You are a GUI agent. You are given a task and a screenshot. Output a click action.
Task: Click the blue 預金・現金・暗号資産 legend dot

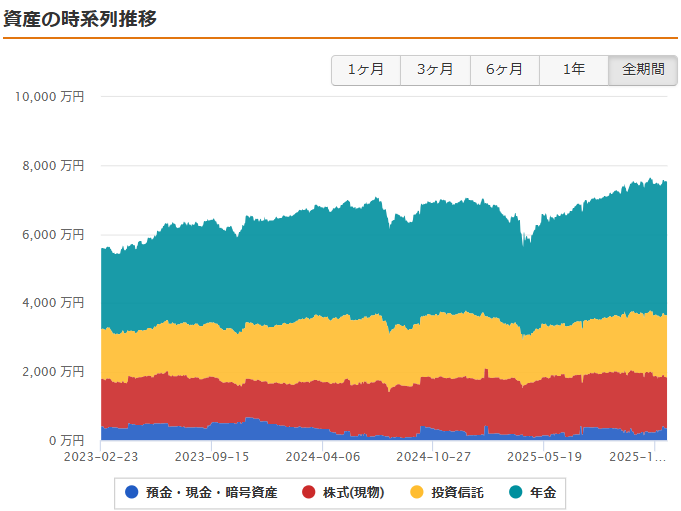pyautogui.click(x=131, y=492)
